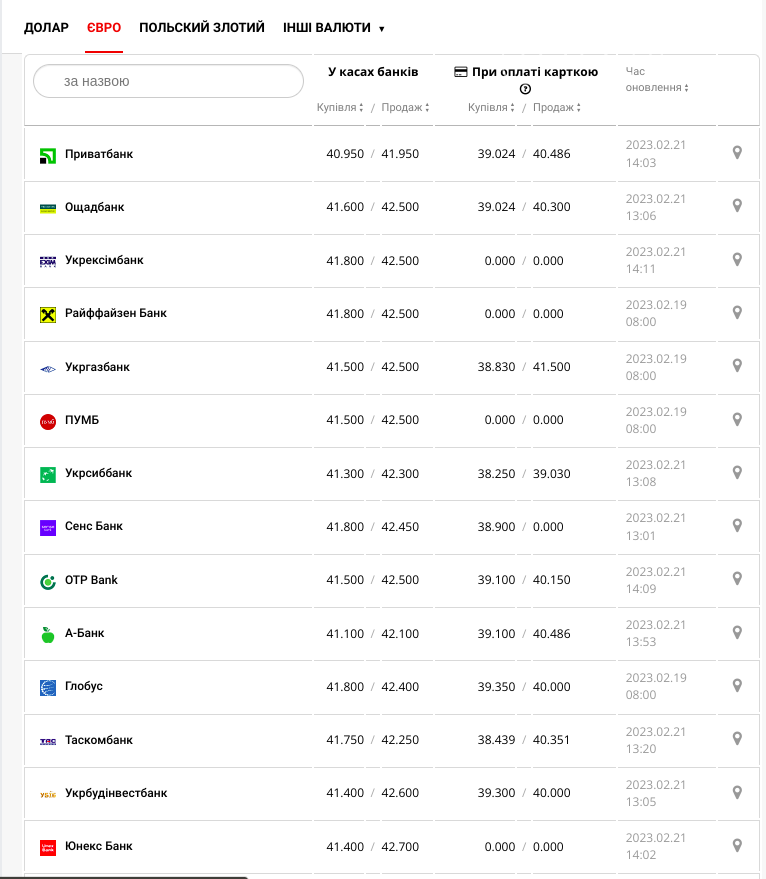766x879 pixels.
Task: Click the Юнекс Банк red logo
Action: coord(48,848)
